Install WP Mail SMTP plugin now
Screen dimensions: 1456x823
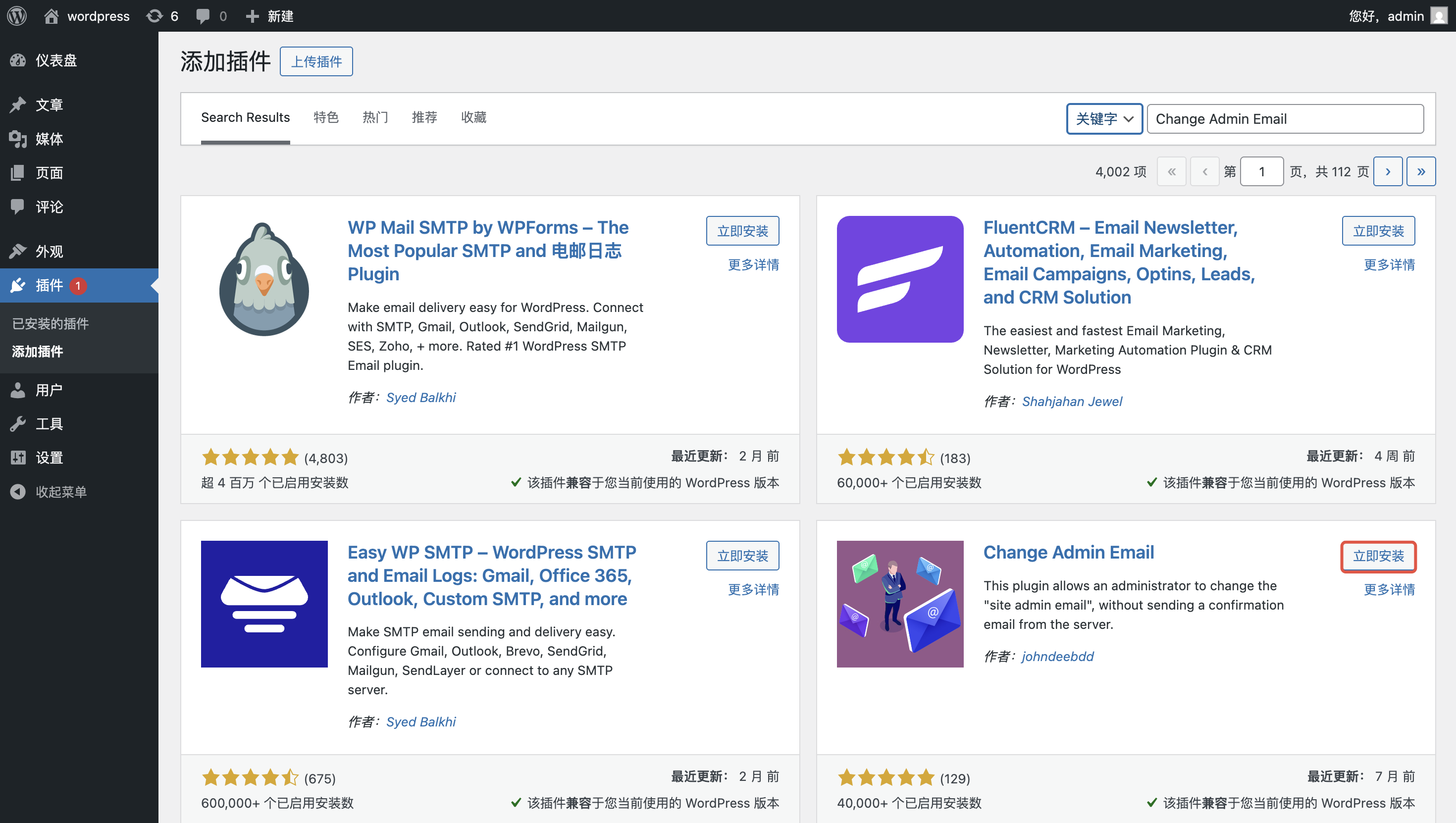[743, 231]
